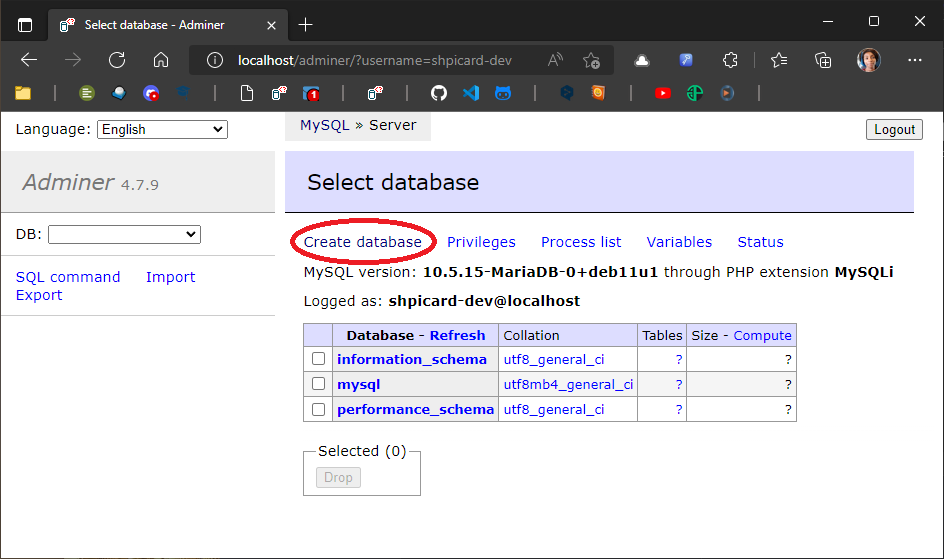944x559 pixels.
Task: Click the tables count for performance_schema
Action: point(678,409)
